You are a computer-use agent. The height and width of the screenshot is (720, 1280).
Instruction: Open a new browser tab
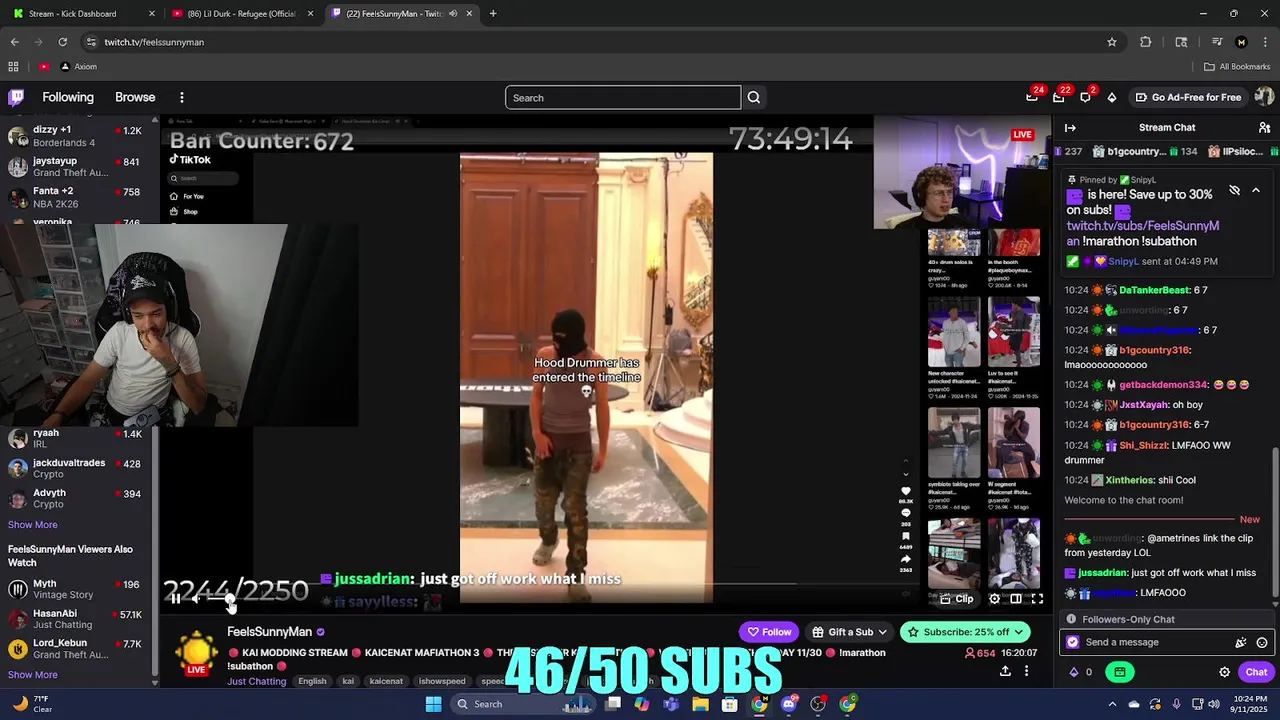(493, 14)
